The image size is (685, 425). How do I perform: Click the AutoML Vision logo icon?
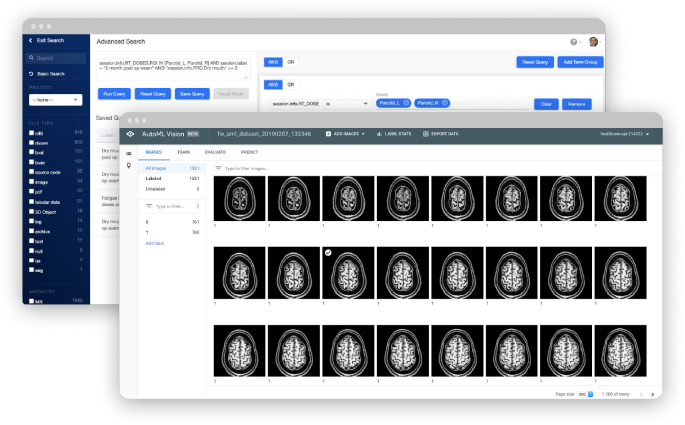[129, 133]
